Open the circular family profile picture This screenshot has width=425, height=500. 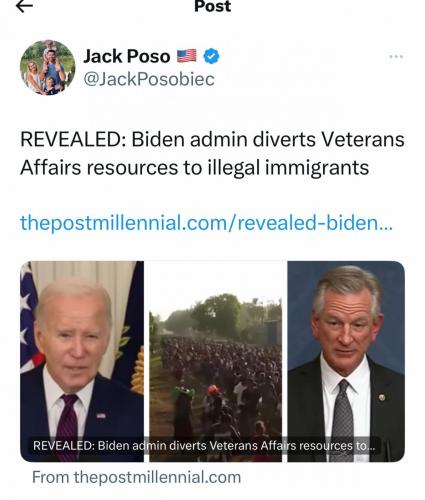[48, 68]
